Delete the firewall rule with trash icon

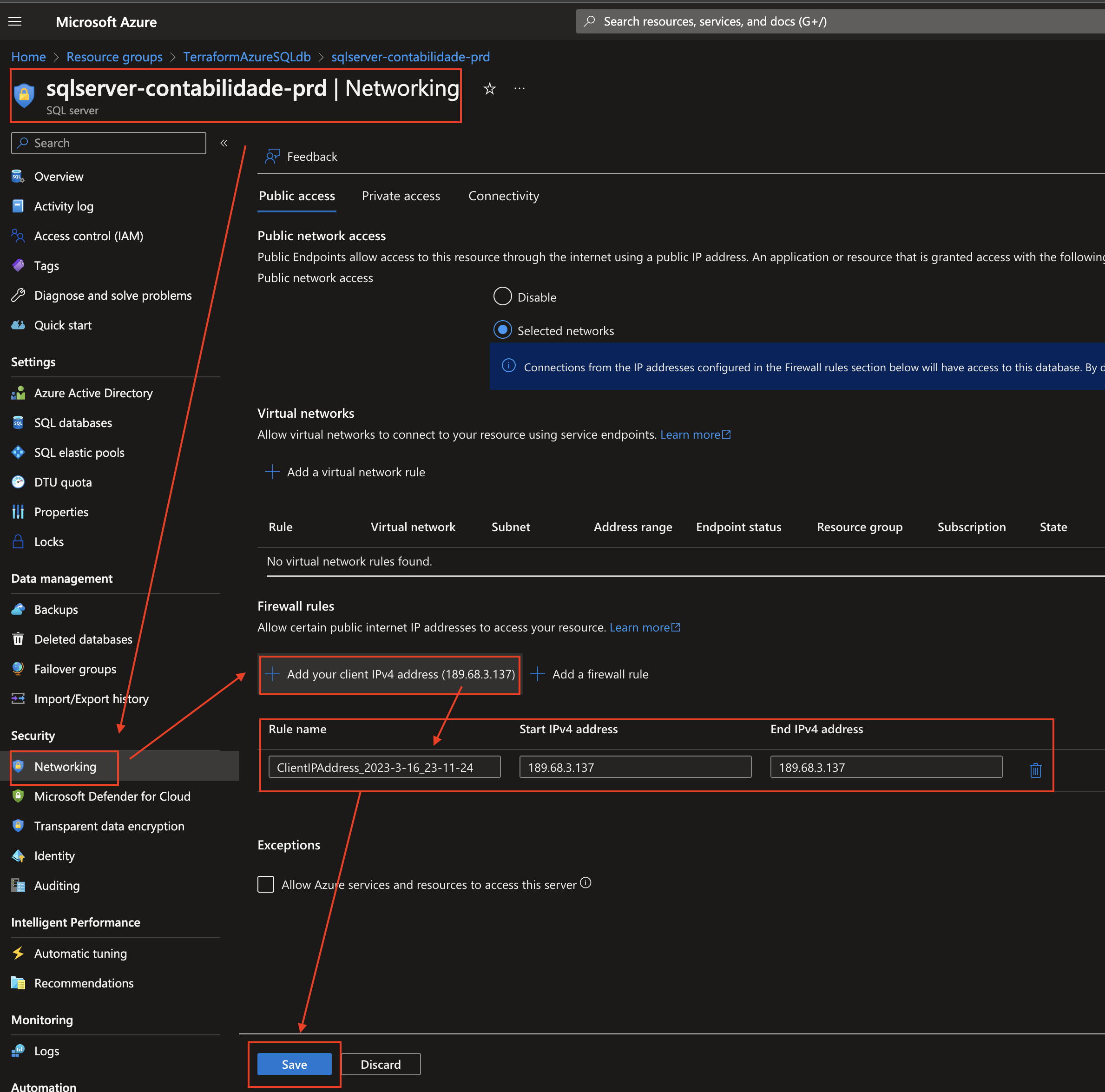coord(1035,770)
